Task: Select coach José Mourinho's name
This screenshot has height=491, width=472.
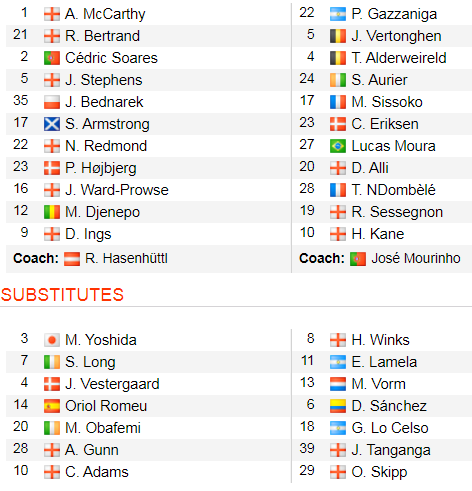Action: click(x=416, y=258)
